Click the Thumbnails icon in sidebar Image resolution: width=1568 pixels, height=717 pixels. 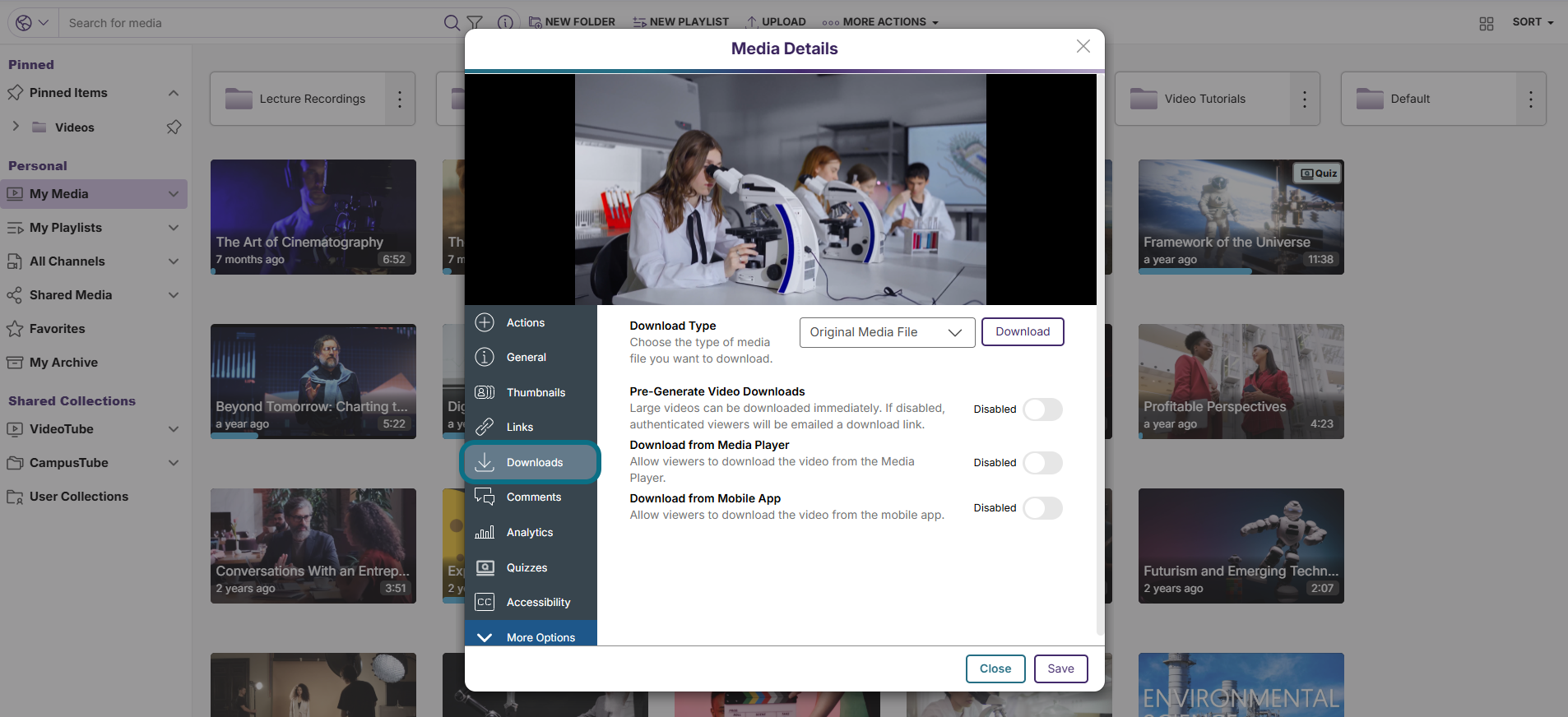485,392
